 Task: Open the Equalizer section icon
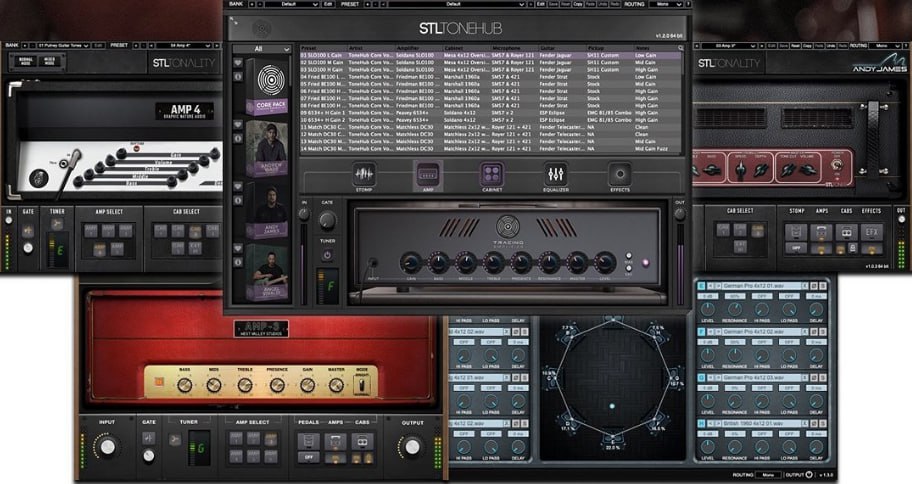[556, 176]
